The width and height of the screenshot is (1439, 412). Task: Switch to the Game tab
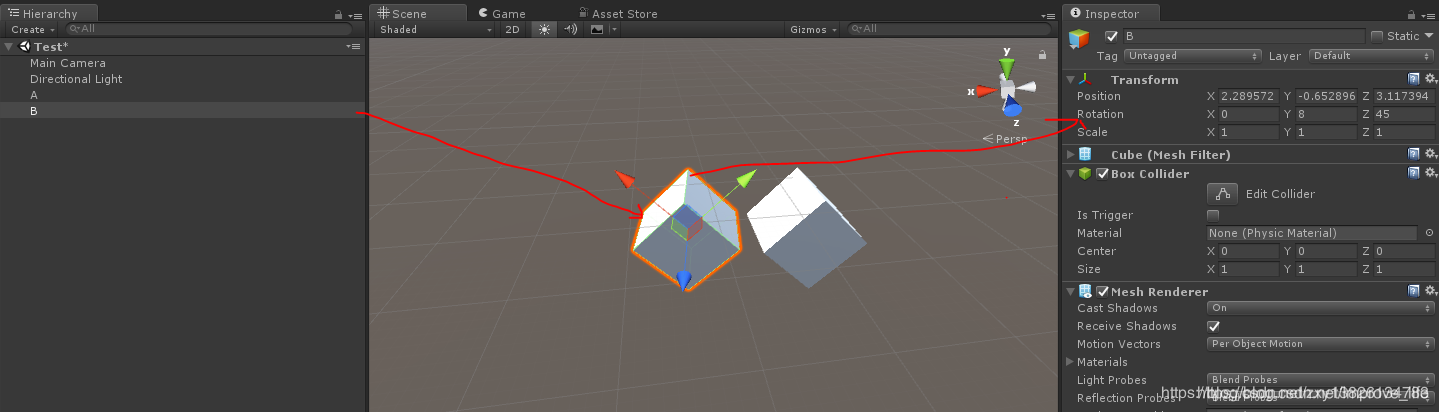pyautogui.click(x=501, y=13)
